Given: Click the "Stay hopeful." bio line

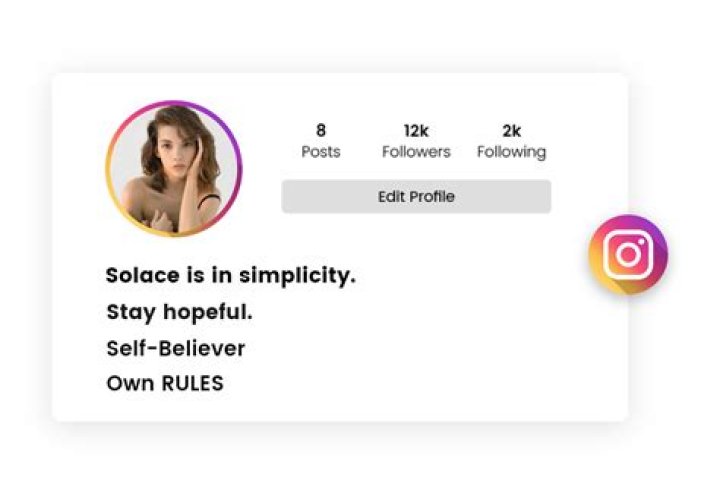Looking at the screenshot, I should click(179, 312).
